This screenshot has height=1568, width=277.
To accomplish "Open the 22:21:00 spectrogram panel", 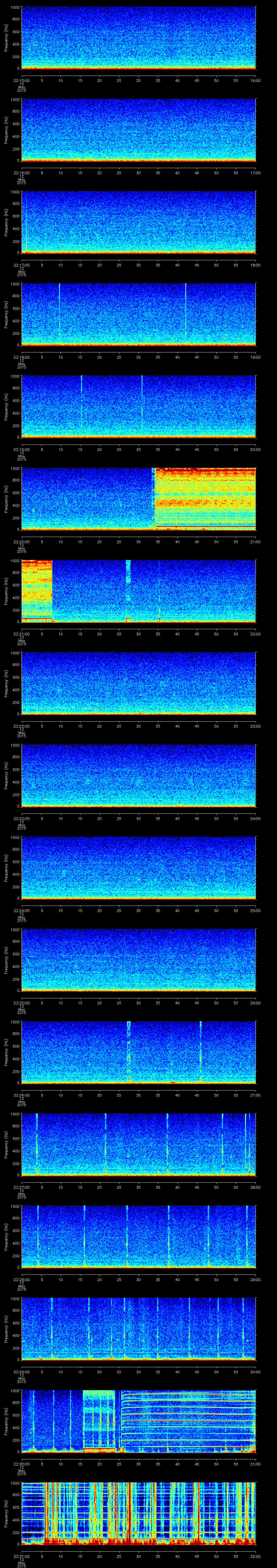I will pos(139,590).
